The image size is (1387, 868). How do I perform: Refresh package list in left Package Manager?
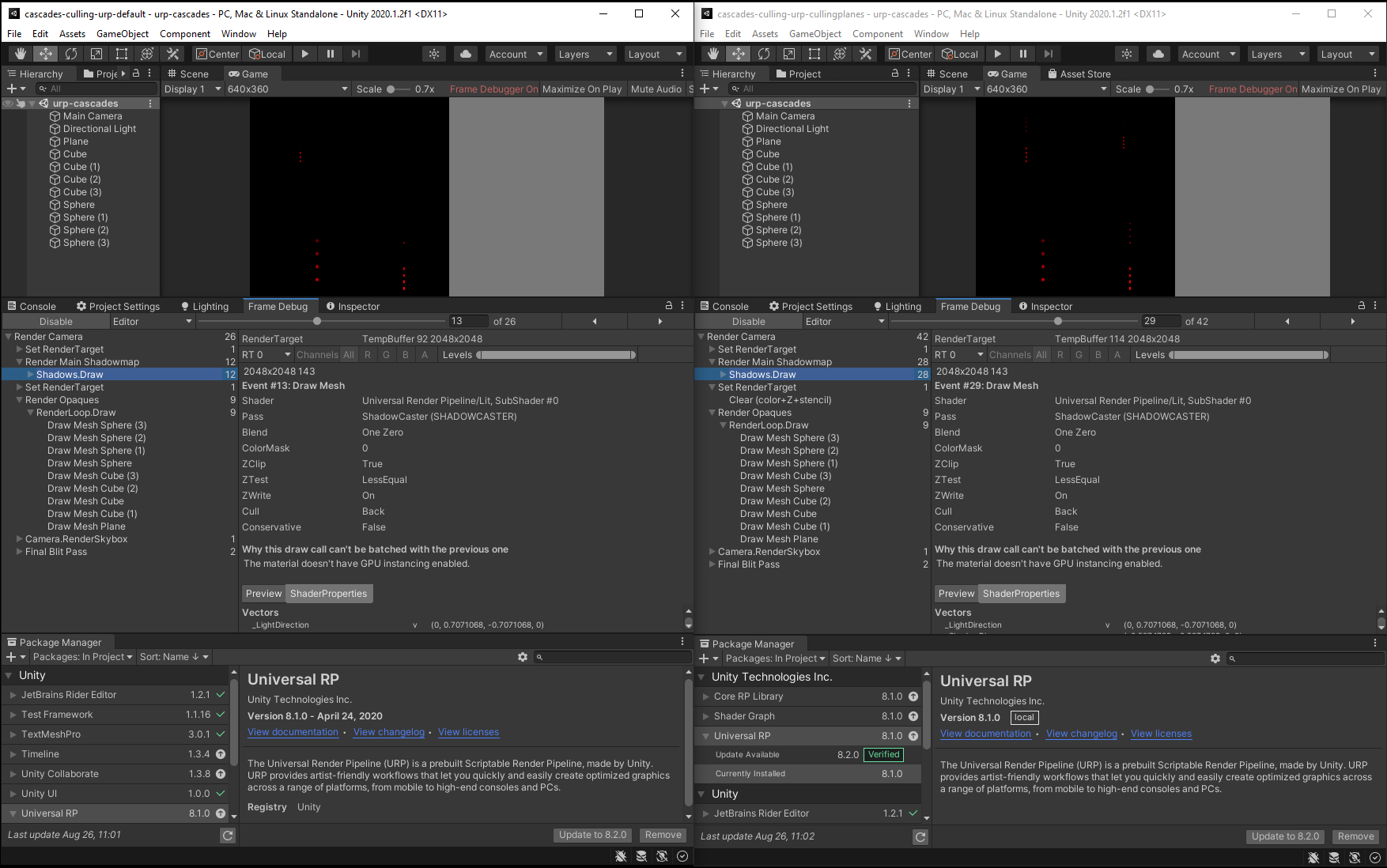(228, 835)
